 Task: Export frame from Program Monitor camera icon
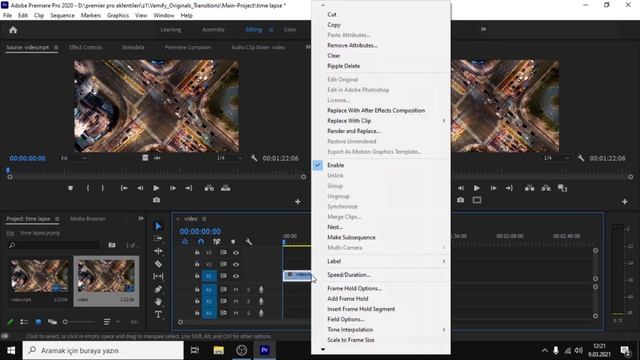(x=460, y=200)
